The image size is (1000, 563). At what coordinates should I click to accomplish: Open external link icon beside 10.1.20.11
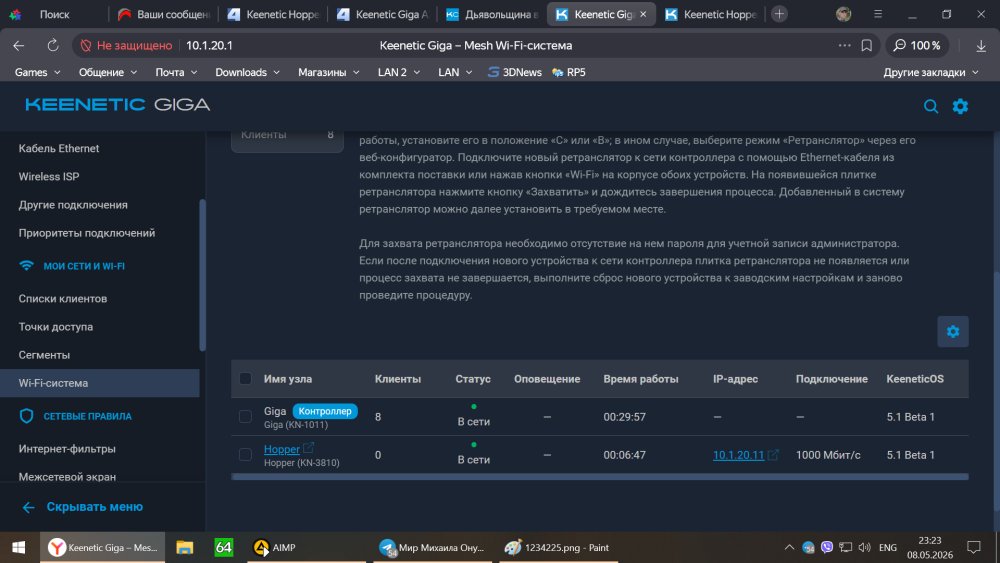click(x=773, y=455)
